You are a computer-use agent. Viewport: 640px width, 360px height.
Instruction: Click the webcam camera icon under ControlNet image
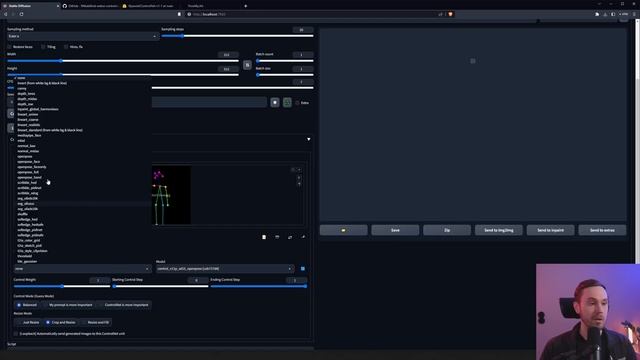point(277,237)
